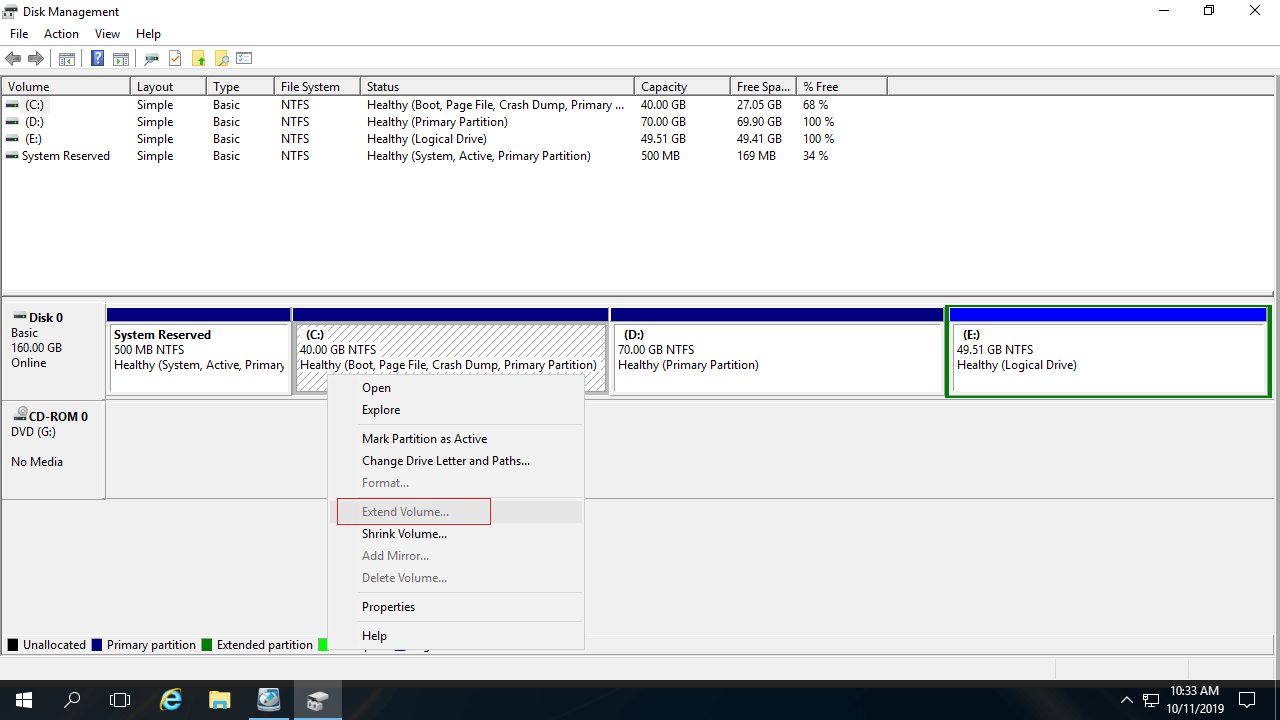This screenshot has width=1280, height=720.
Task: Click the drive-with-magnifier toolbar icon
Action: 152,59
